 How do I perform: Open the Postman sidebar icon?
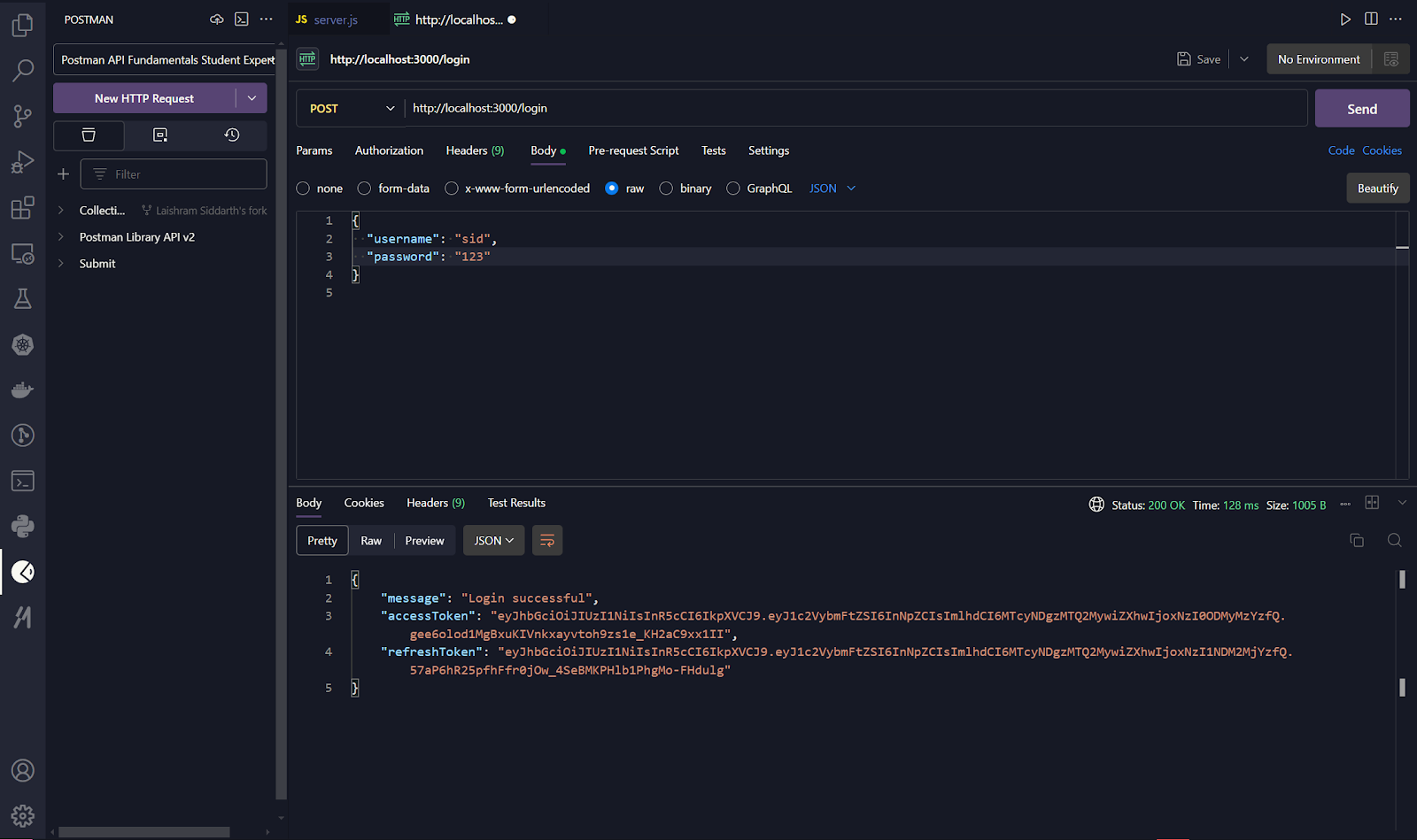[x=23, y=572]
